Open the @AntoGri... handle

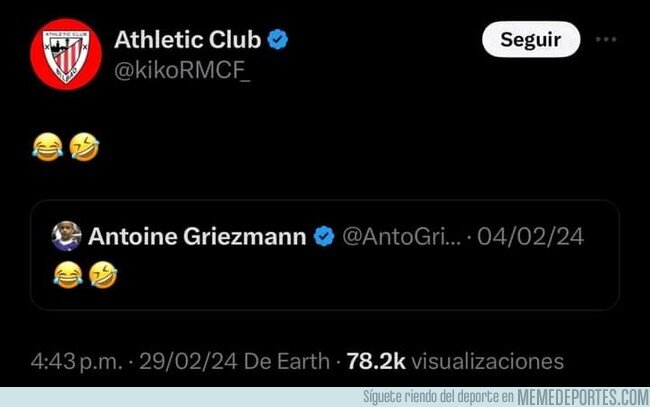point(401,237)
